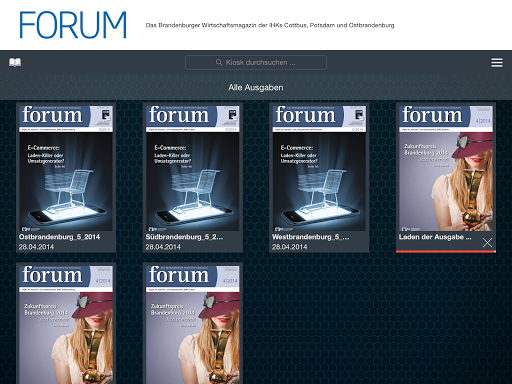
Task: Click the Laden der Ausgabe label
Action: pos(435,237)
